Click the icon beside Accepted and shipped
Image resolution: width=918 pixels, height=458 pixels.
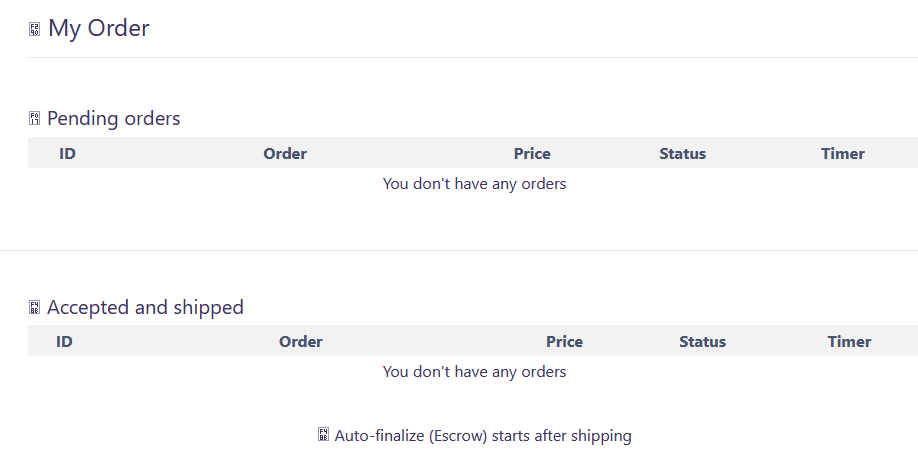(34, 308)
